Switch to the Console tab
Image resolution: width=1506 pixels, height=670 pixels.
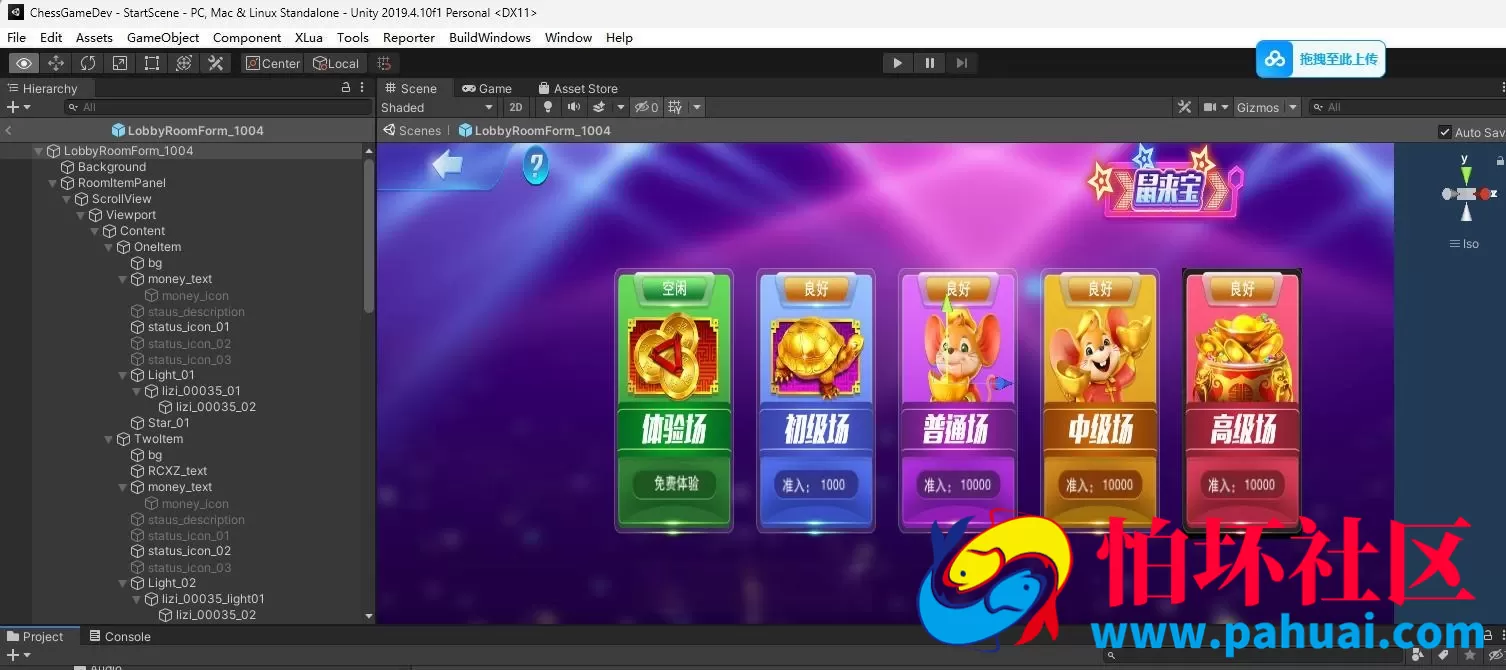click(119, 636)
